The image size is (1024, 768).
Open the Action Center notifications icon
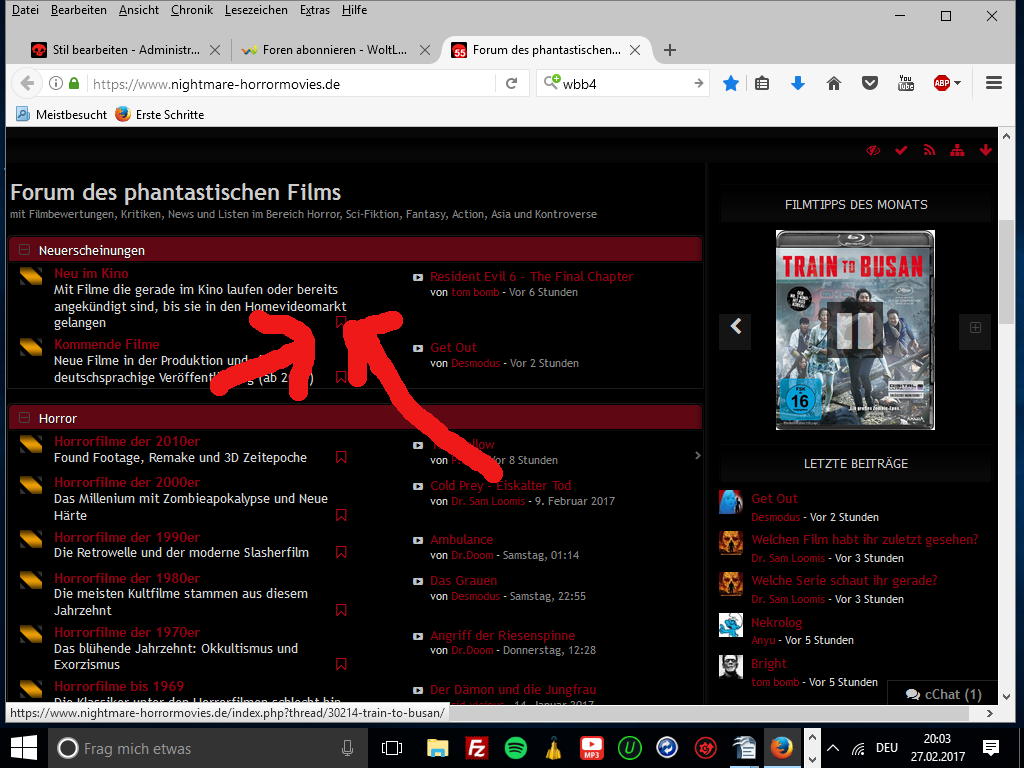tap(991, 748)
